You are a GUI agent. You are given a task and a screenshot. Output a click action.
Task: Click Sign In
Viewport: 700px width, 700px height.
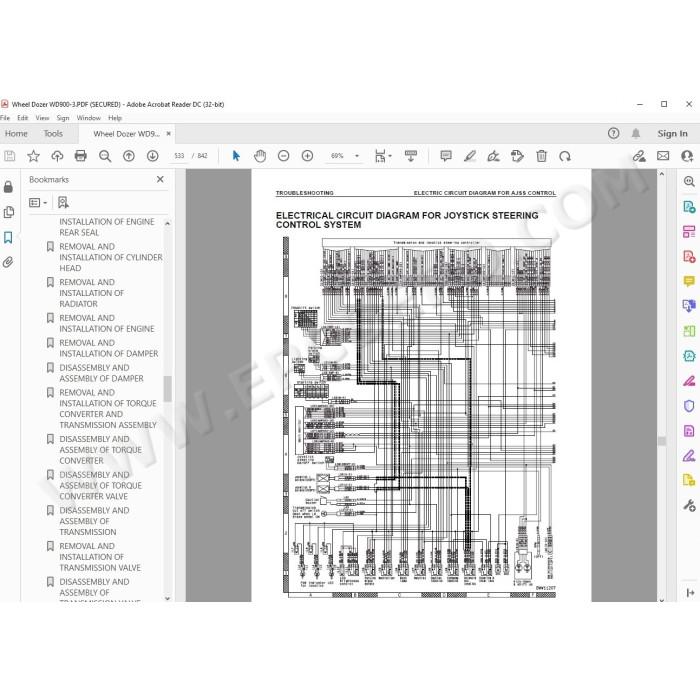pos(672,133)
